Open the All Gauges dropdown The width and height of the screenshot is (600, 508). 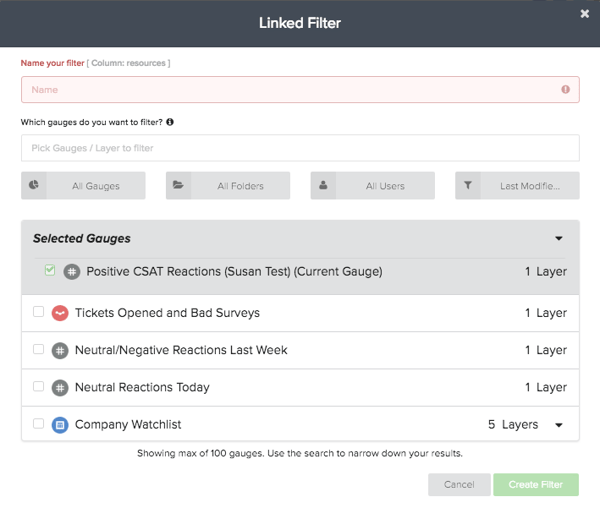click(x=83, y=186)
